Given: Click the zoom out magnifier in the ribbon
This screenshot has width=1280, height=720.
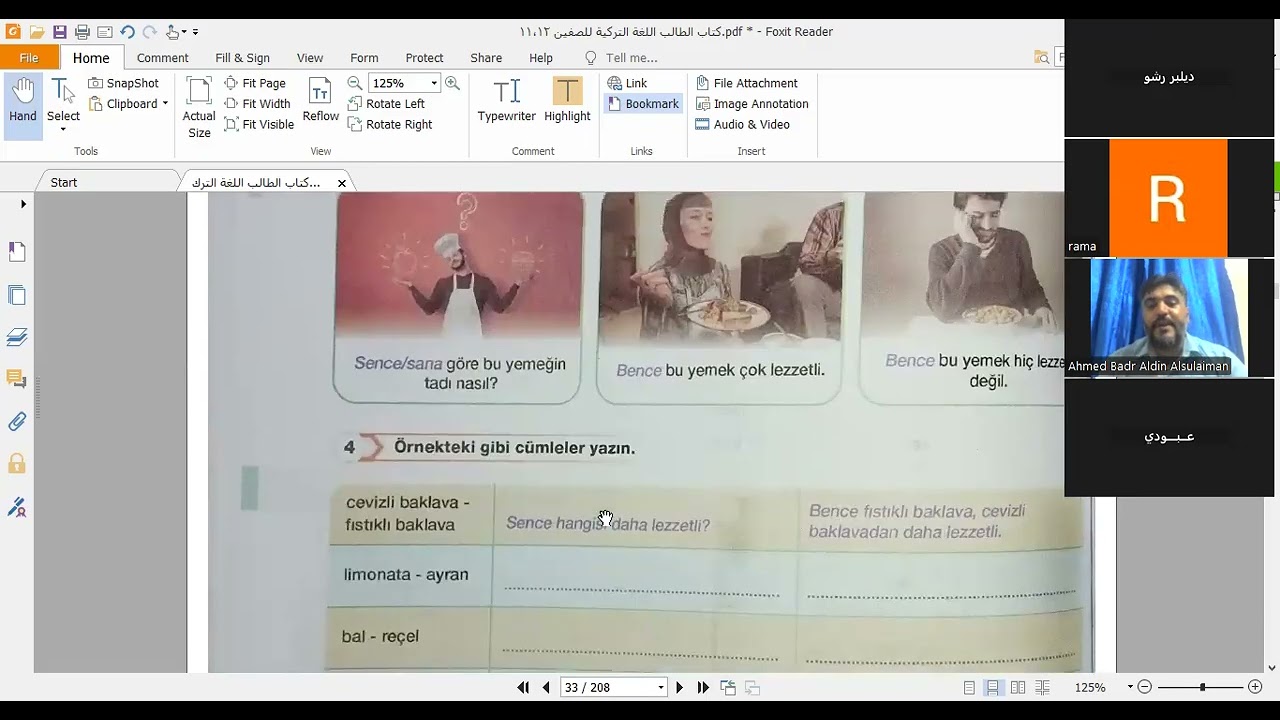Looking at the screenshot, I should tap(355, 83).
